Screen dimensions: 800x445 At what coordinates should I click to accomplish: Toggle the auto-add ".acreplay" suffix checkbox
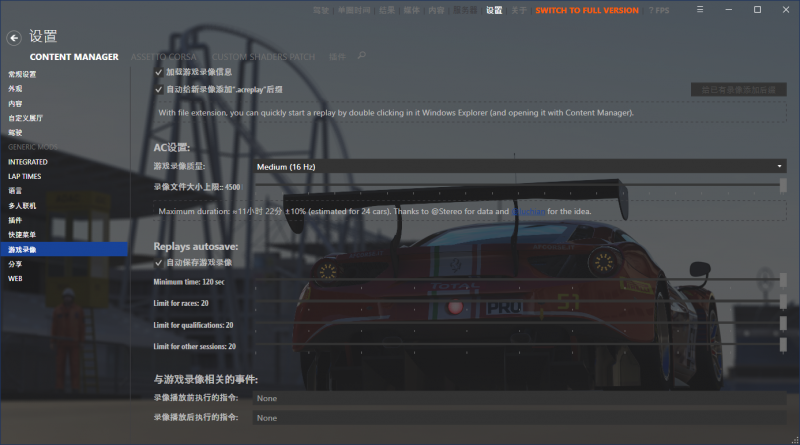[159, 90]
